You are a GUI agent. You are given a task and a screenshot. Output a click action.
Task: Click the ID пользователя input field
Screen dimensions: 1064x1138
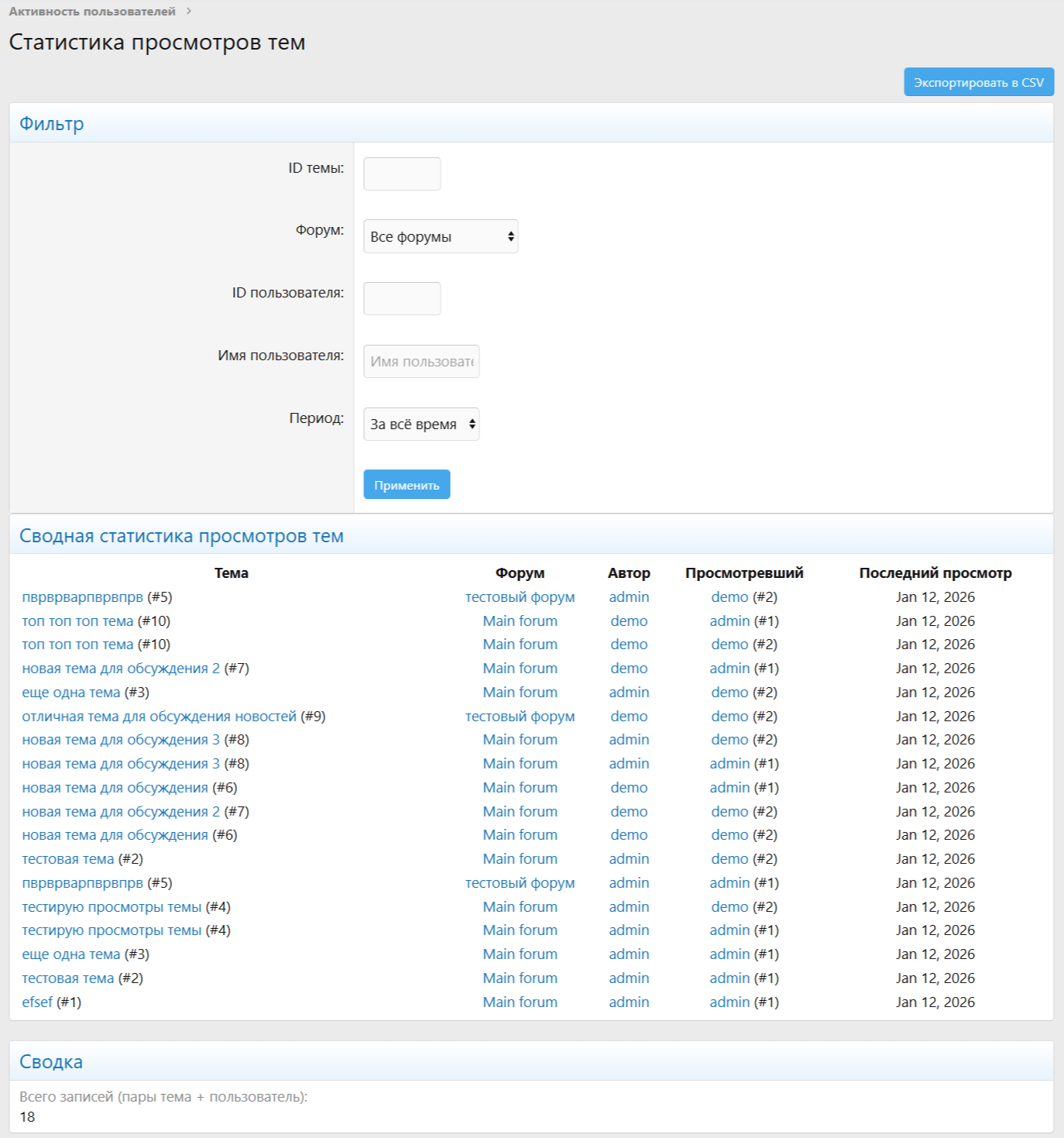[x=402, y=299]
